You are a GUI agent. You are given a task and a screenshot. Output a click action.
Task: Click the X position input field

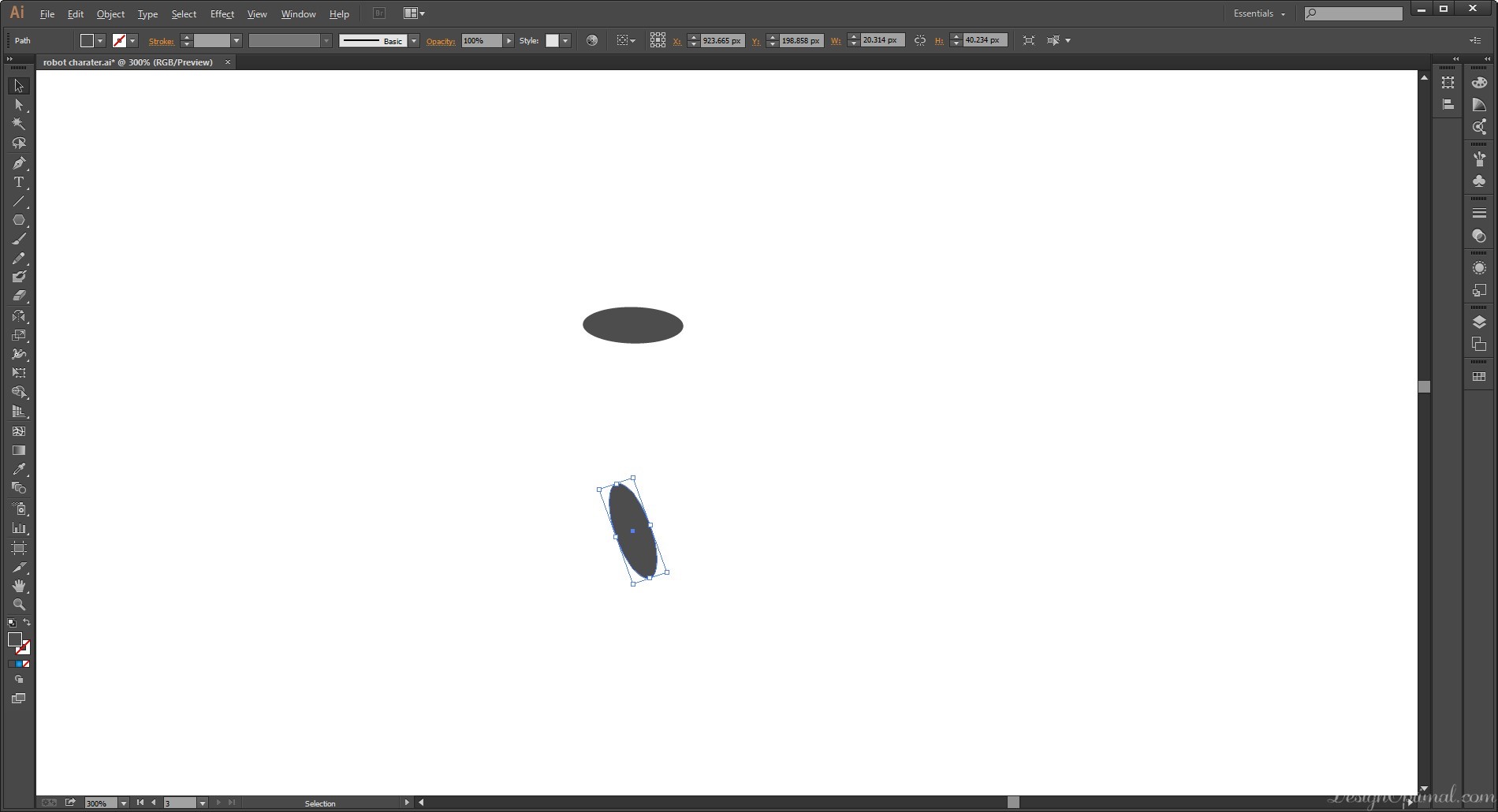pos(722,40)
